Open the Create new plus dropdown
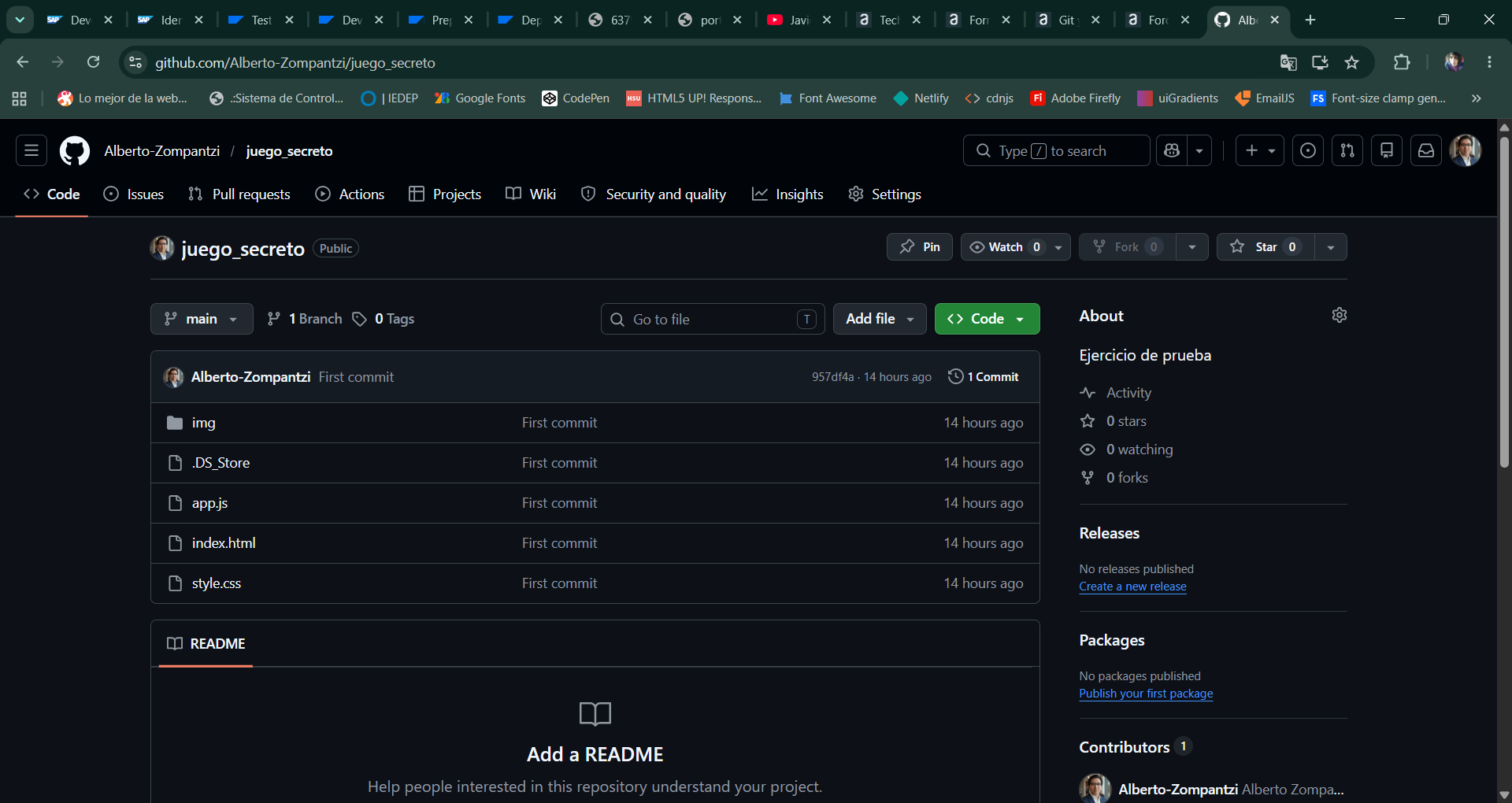Screen dimensions: 1512x803 coord(1260,150)
